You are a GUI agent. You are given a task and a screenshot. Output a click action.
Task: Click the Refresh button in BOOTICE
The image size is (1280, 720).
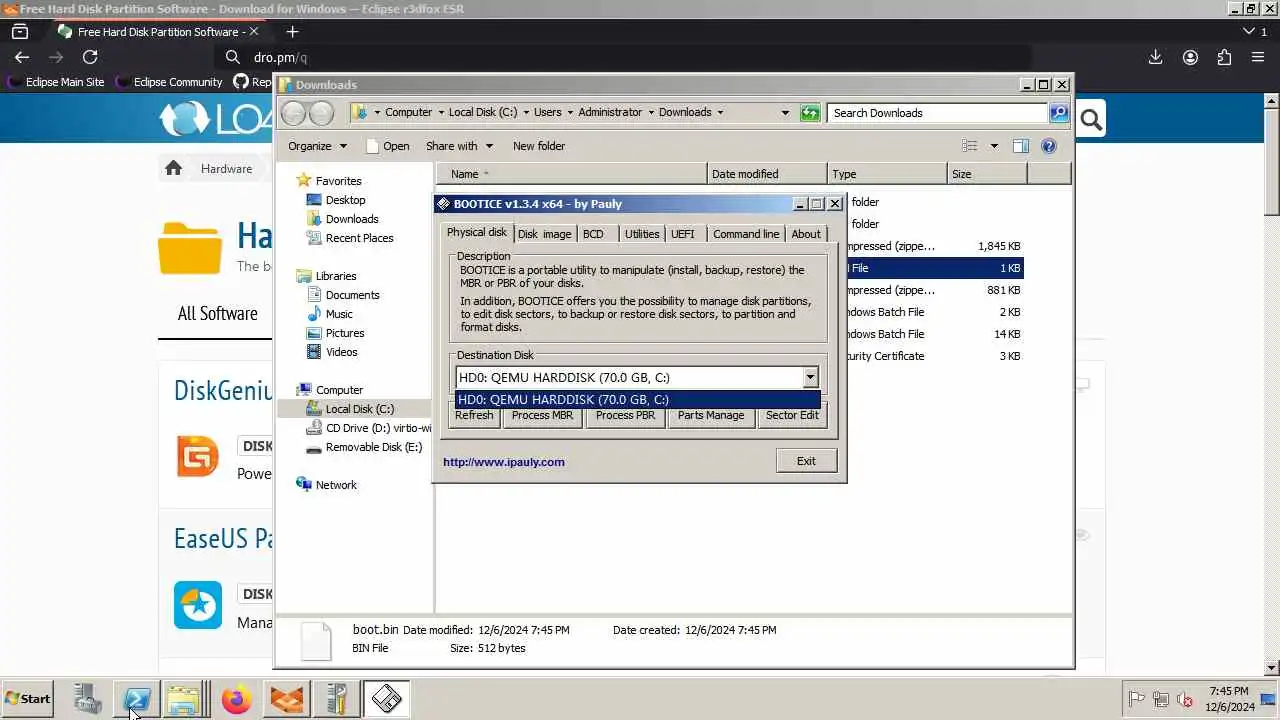tap(474, 416)
